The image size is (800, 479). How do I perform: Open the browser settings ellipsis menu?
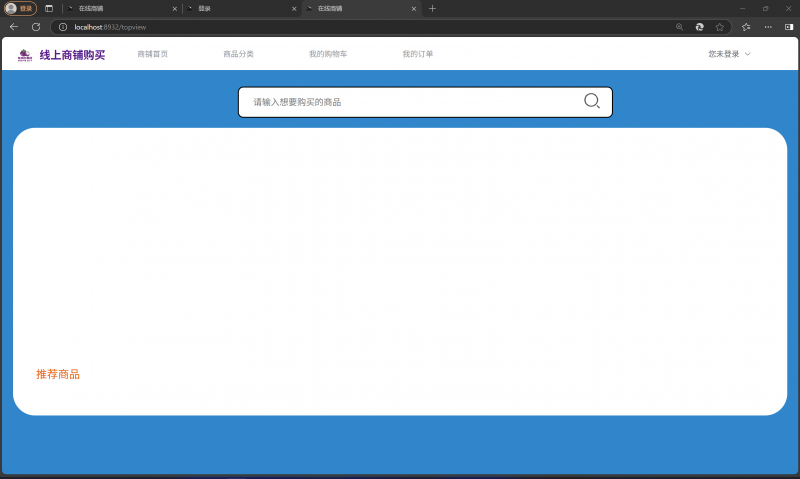768,27
